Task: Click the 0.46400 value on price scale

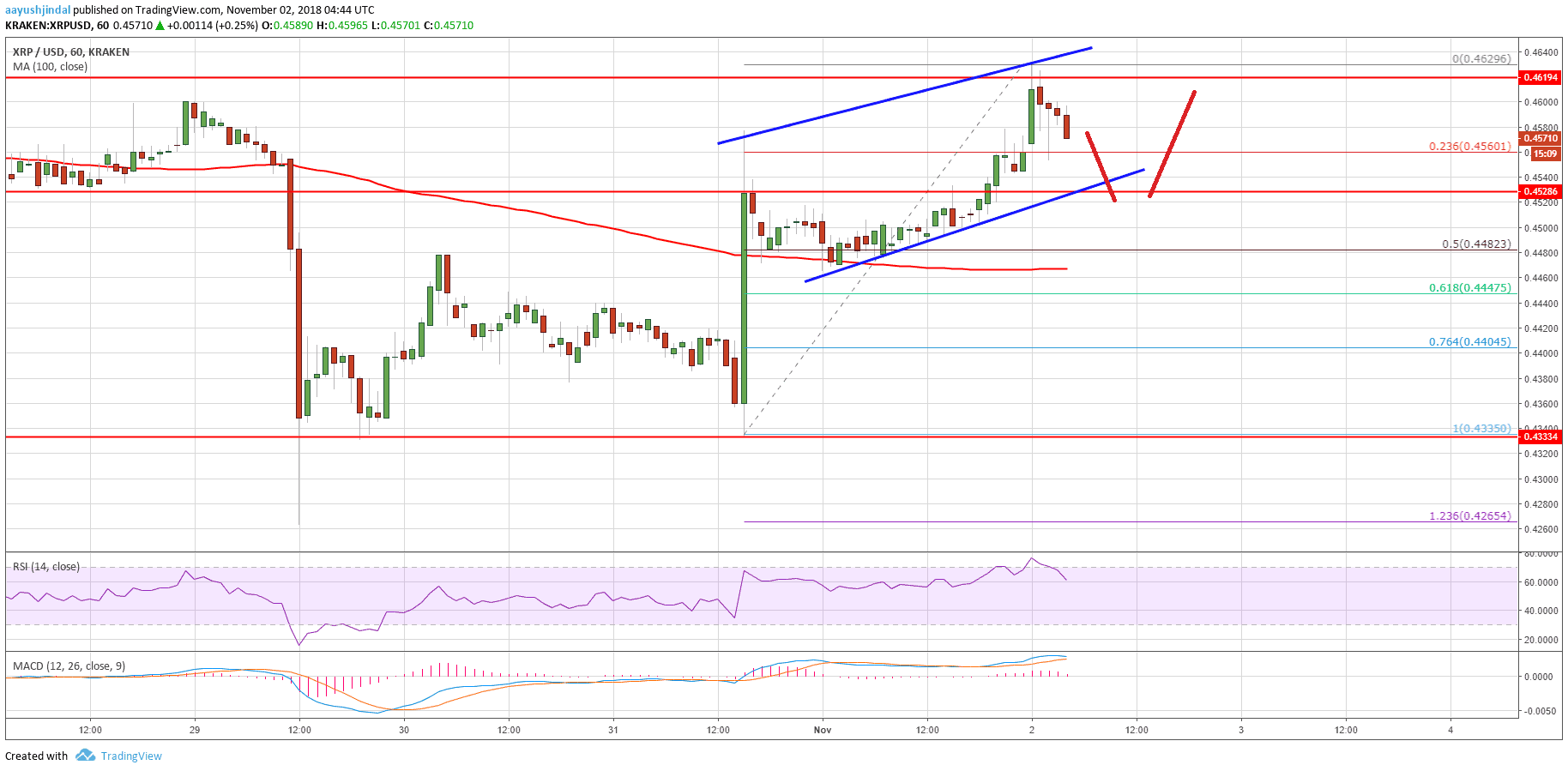Action: (1541, 52)
